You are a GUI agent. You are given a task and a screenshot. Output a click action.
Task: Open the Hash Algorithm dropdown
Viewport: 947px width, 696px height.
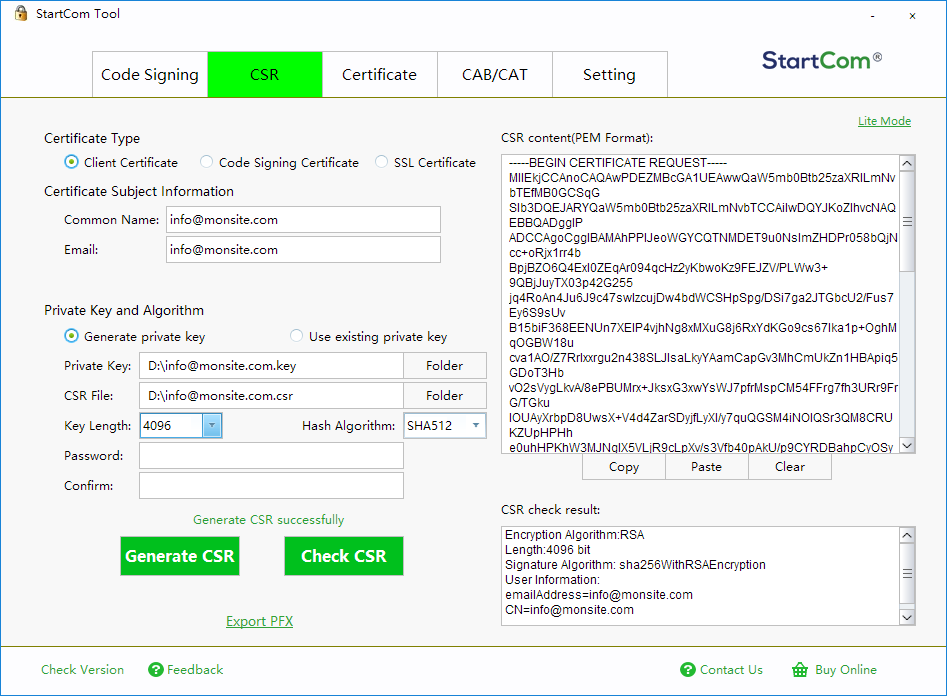click(476, 425)
